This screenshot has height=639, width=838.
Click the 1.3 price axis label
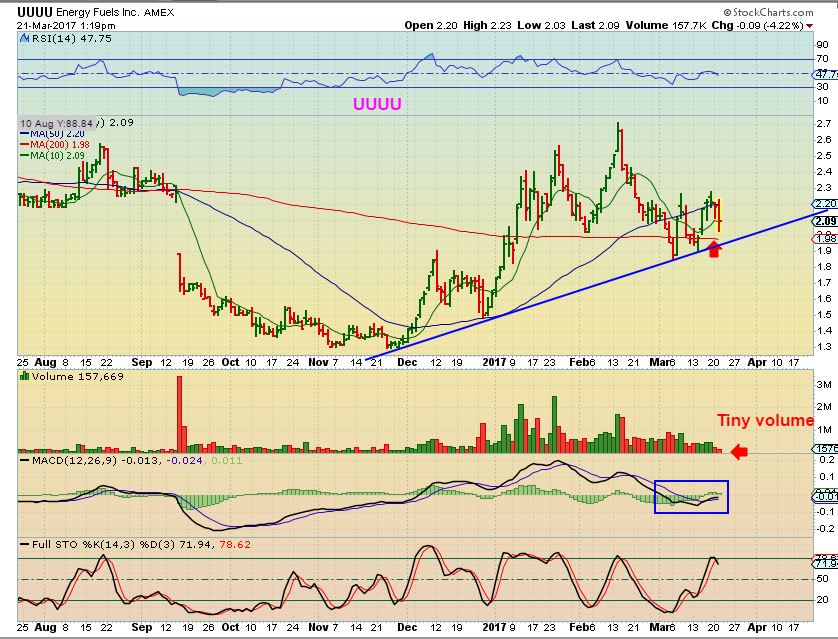[x=824, y=347]
